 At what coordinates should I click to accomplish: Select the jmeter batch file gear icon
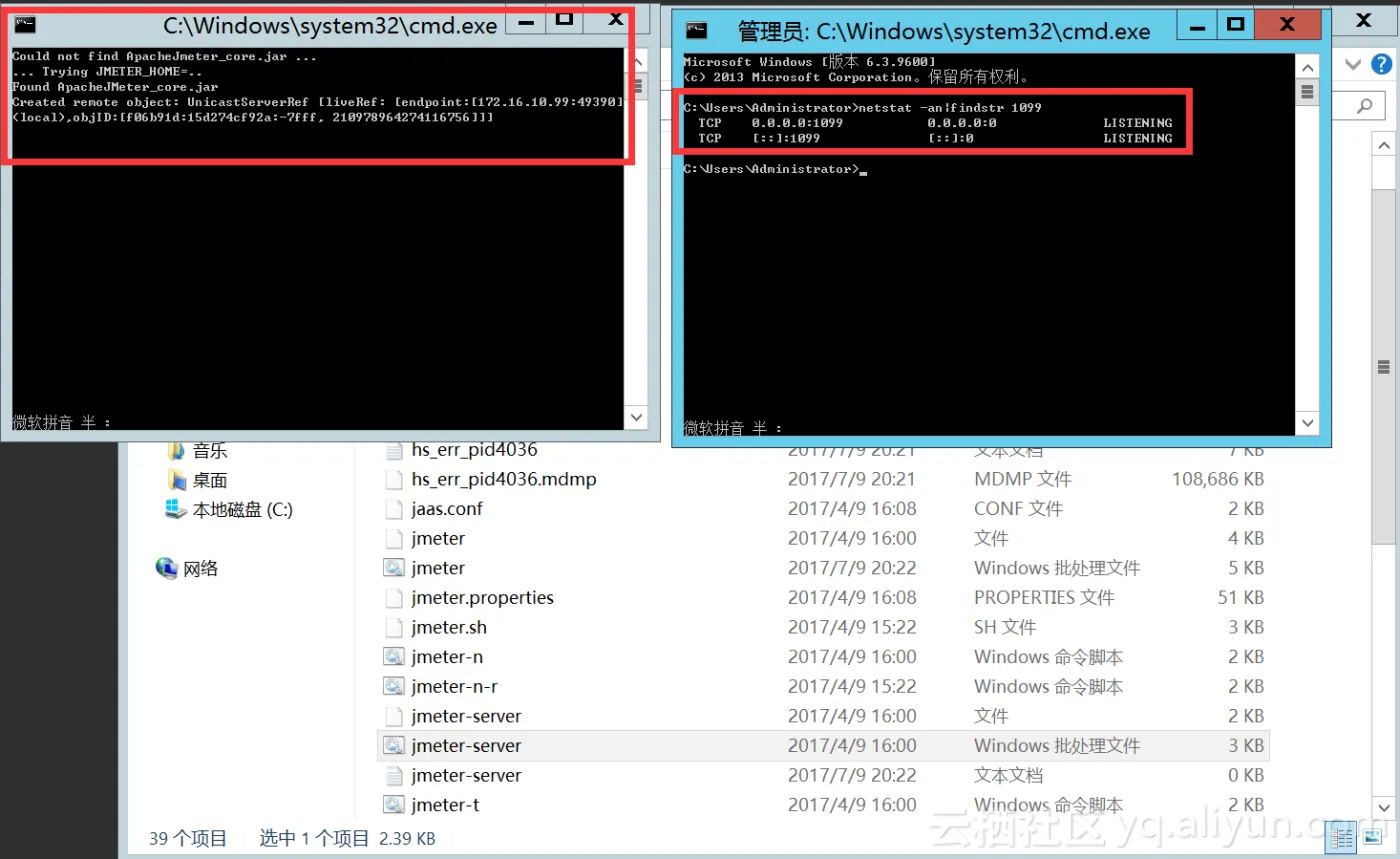pos(394,568)
